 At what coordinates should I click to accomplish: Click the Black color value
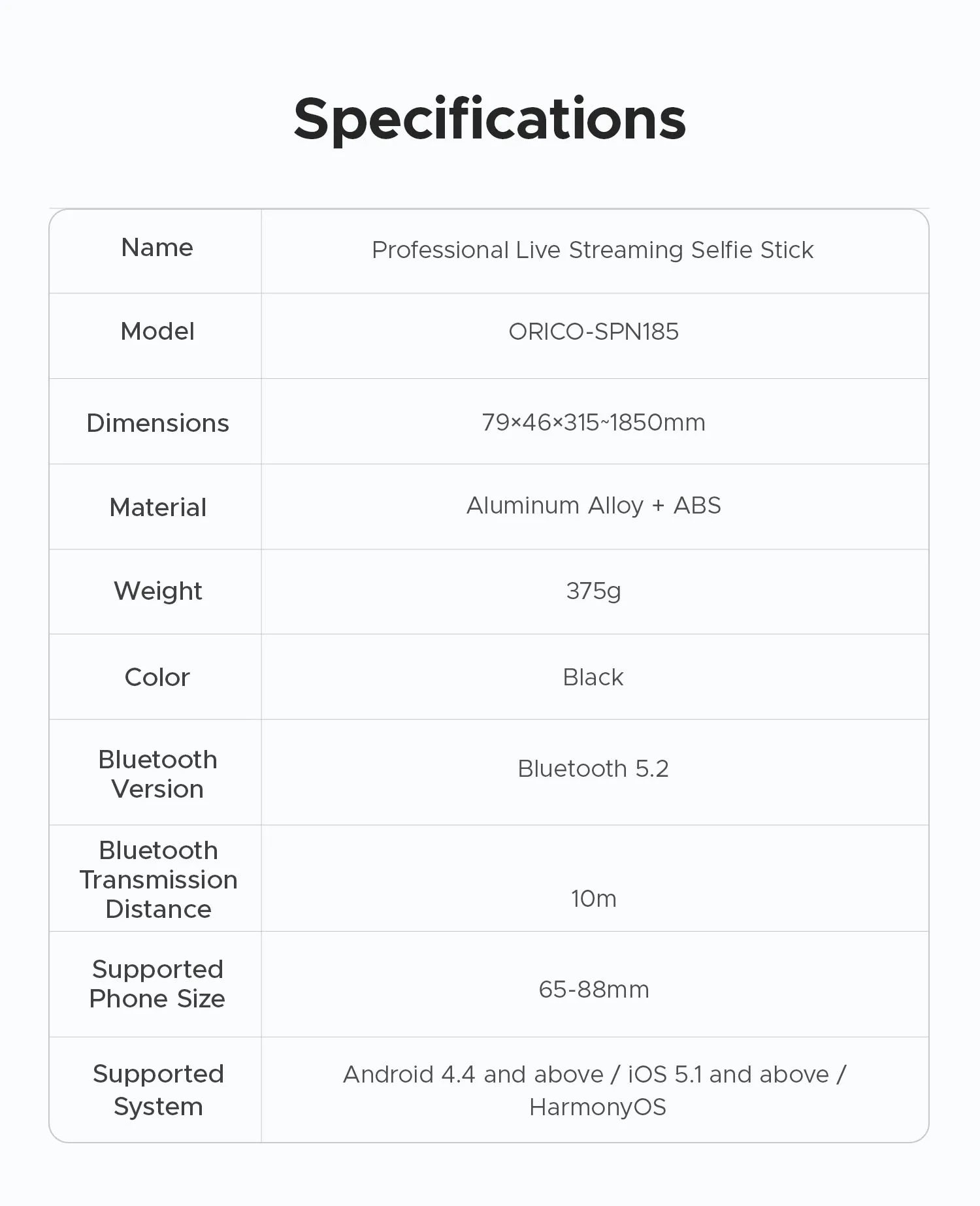tap(593, 677)
